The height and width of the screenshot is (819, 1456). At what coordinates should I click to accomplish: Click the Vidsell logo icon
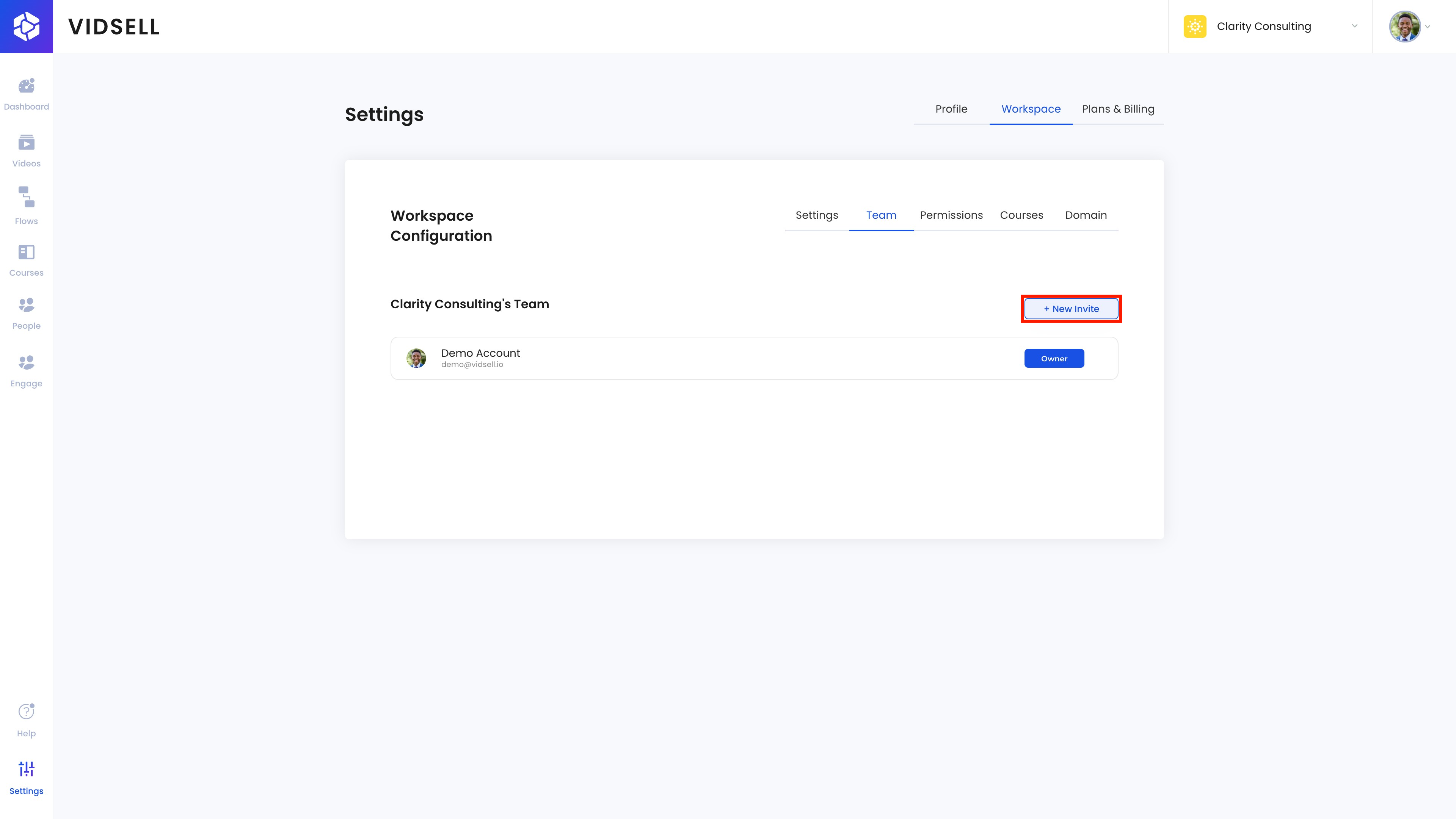coord(26,27)
